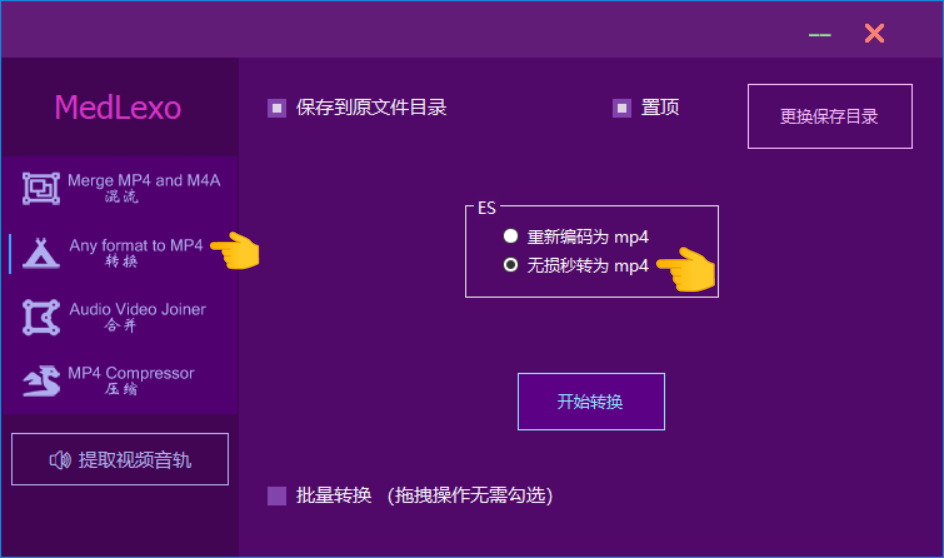The height and width of the screenshot is (558, 944).
Task: Minimize the MedLexo window
Action: tap(819, 35)
